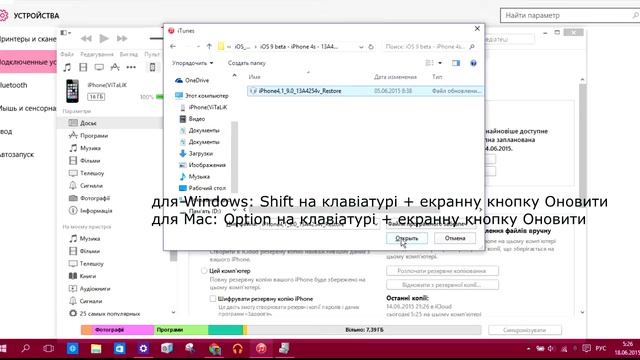The image size is (640, 360).
Task: Skip to previous track in iTunes
Action: (x=86, y=38)
